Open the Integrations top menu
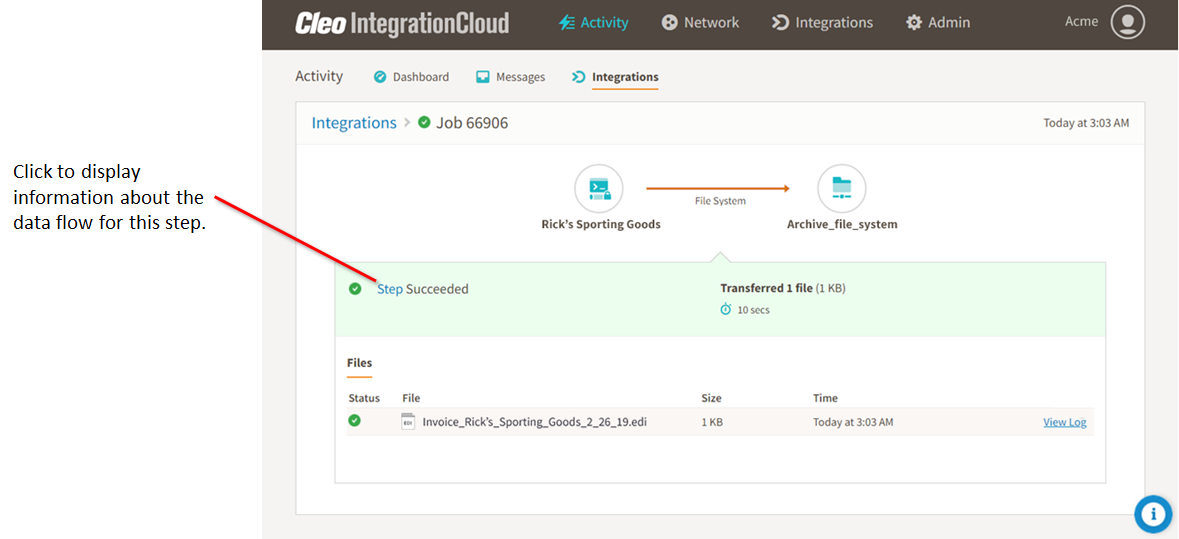1179x539 pixels. pos(822,22)
